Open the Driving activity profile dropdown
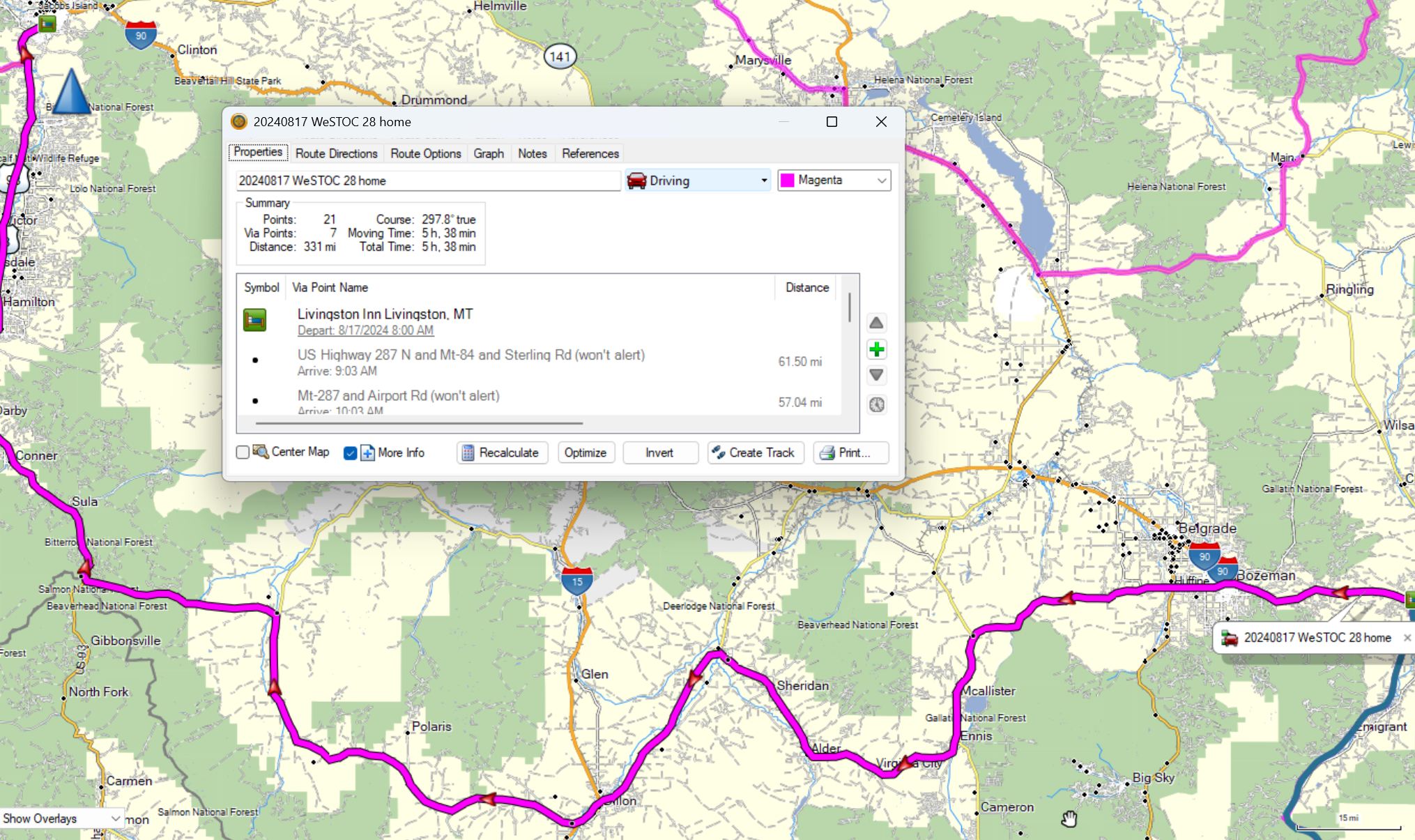The height and width of the screenshot is (840, 1415). tap(698, 181)
